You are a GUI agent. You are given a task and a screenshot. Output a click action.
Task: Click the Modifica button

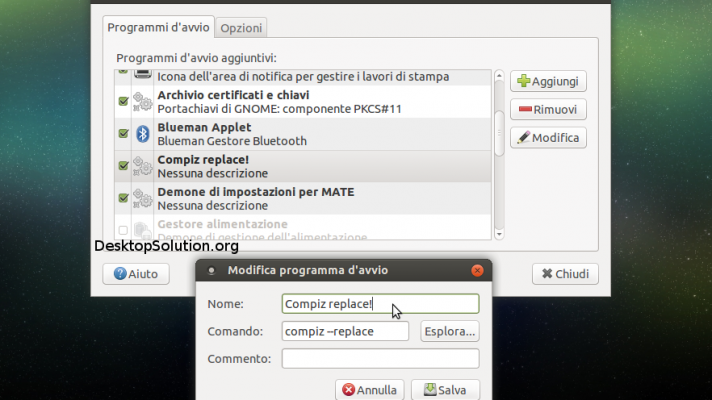(x=548, y=138)
